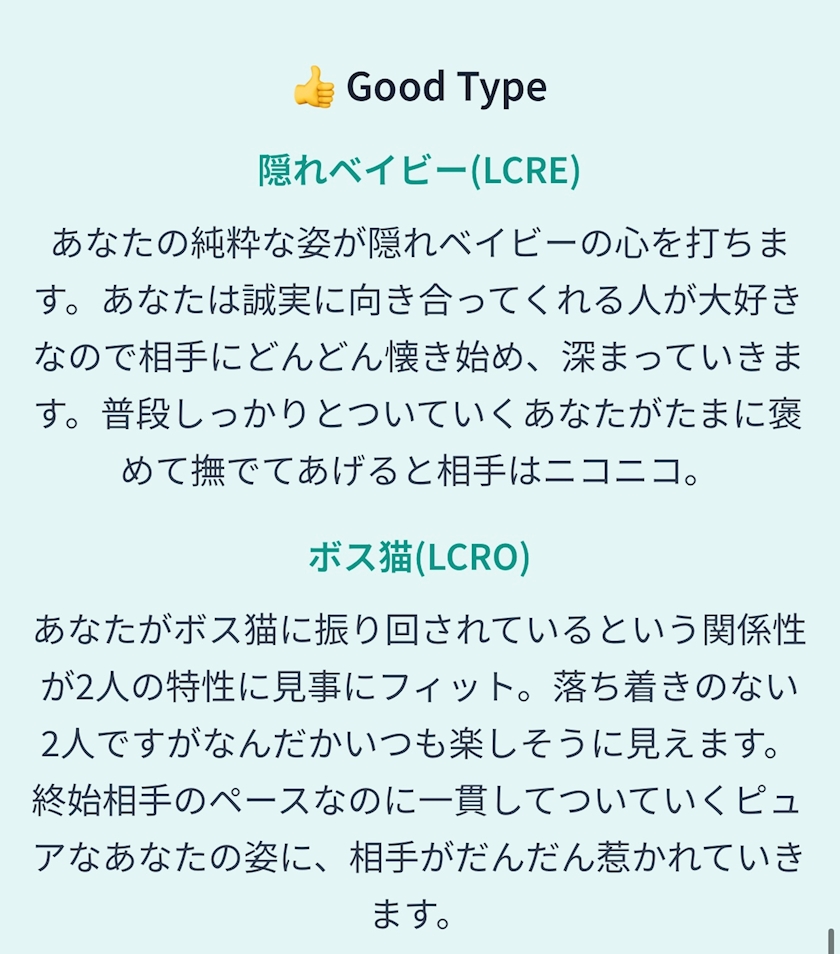The width and height of the screenshot is (840, 954).
Task: Click the text line starting "あなたの純粋な姿が"
Action: click(x=419, y=243)
